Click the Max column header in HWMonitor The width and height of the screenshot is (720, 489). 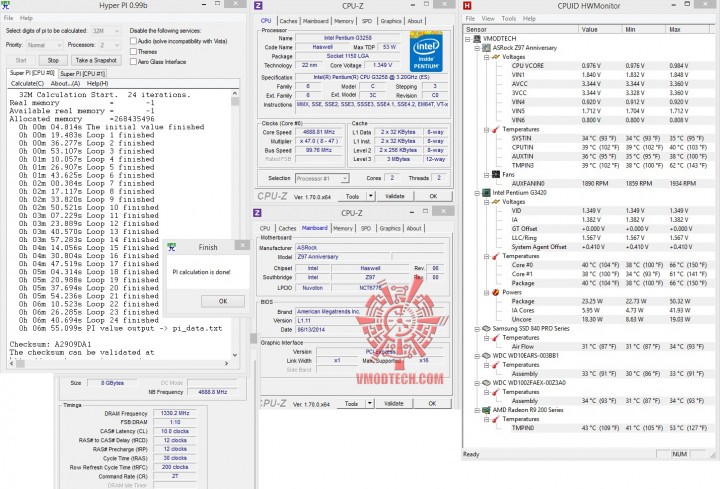click(x=687, y=29)
